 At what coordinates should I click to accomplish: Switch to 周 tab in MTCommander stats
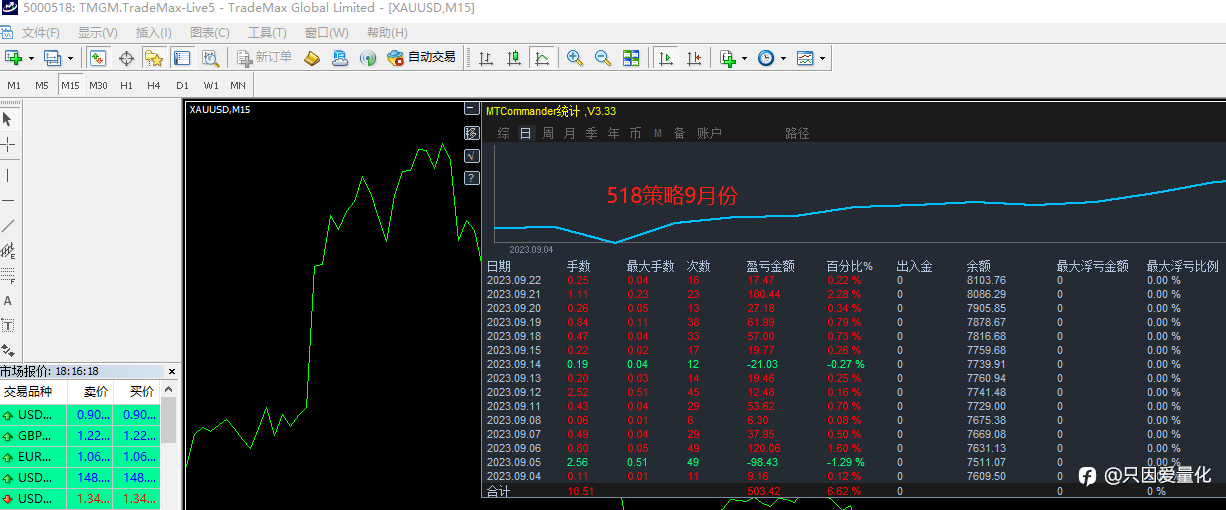(548, 133)
